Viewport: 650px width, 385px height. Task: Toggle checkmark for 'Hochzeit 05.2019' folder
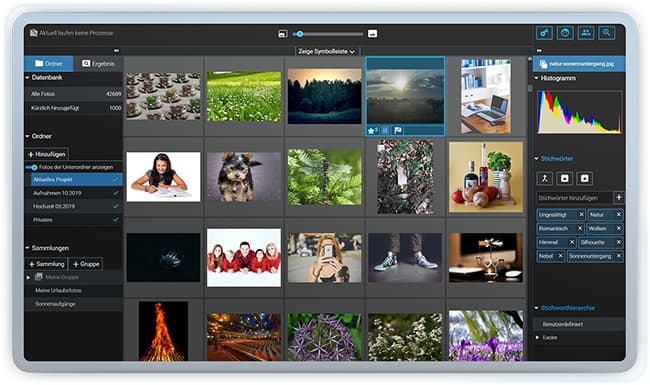click(x=116, y=206)
